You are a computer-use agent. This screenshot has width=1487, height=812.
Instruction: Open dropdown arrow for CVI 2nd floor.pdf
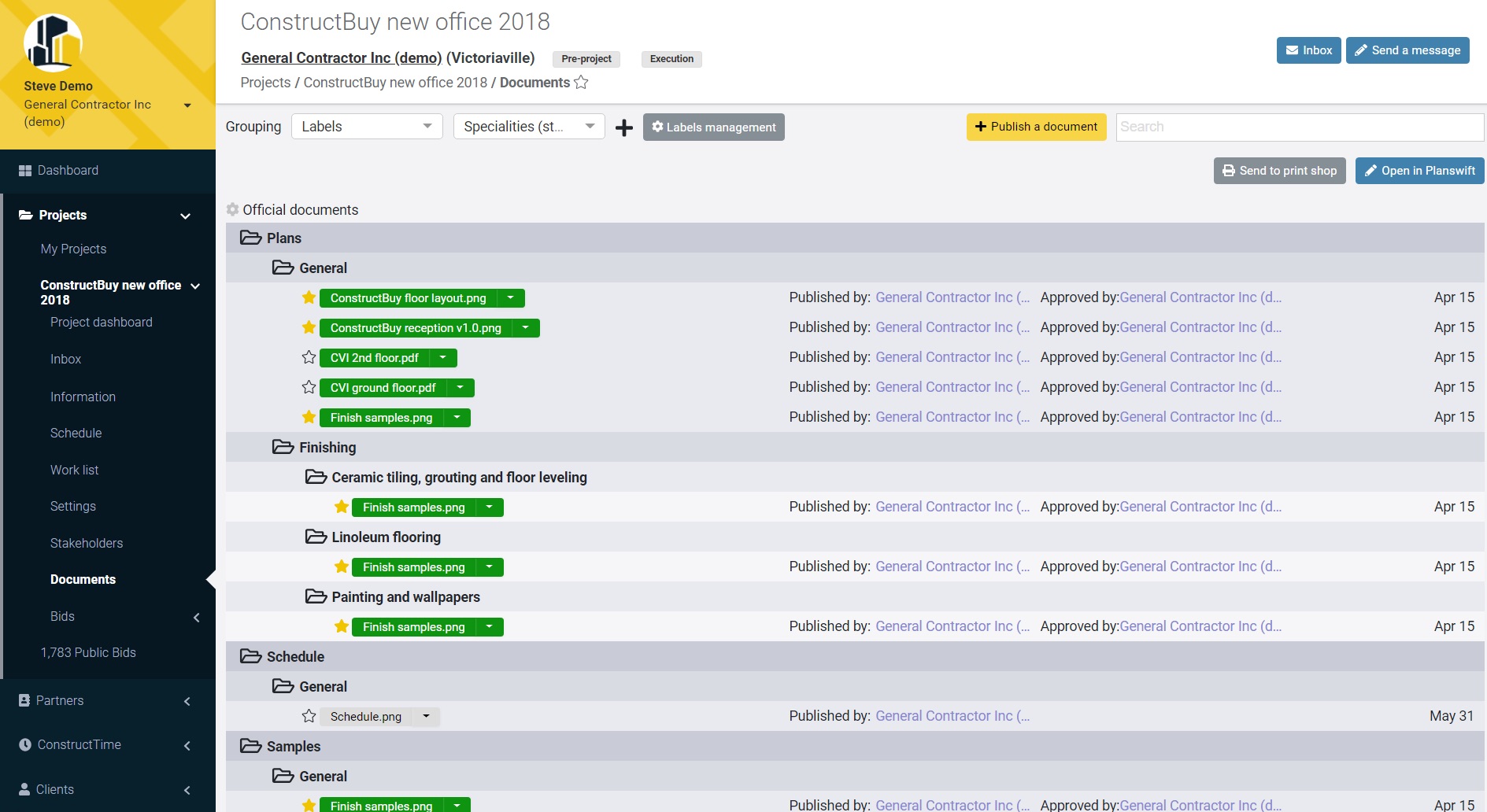pos(443,358)
